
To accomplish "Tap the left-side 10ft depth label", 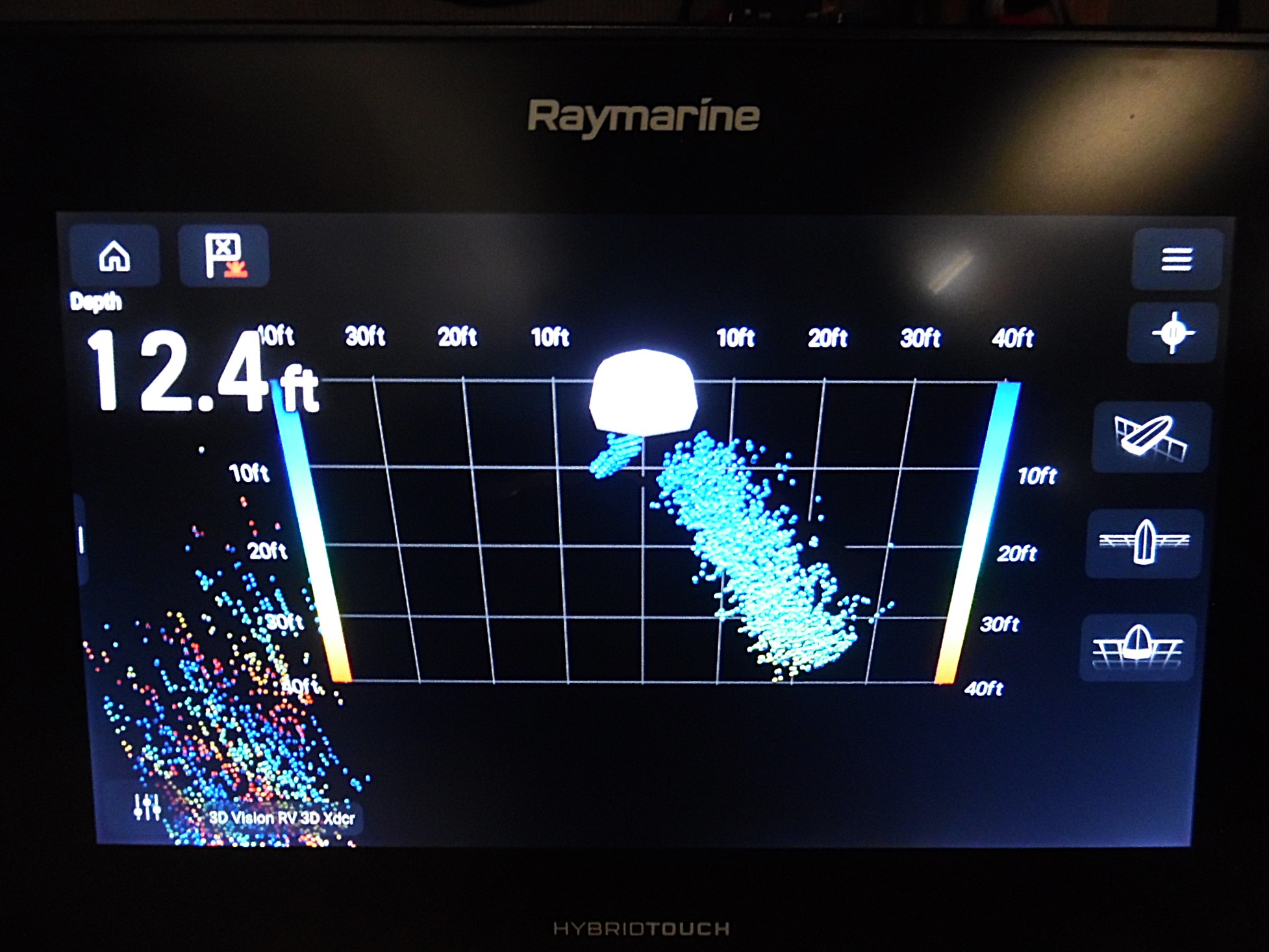I will coord(249,473).
